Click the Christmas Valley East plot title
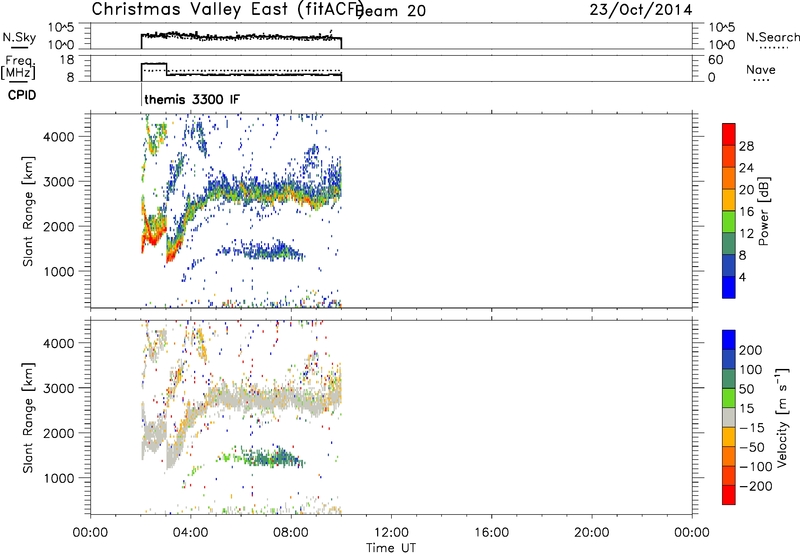 [227, 10]
